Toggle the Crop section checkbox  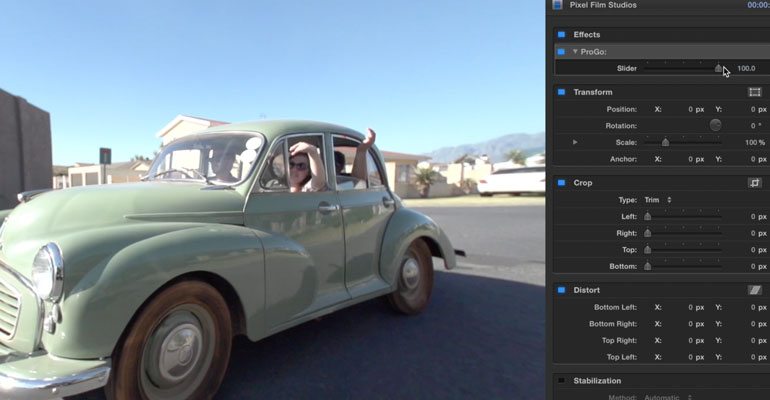pos(561,183)
